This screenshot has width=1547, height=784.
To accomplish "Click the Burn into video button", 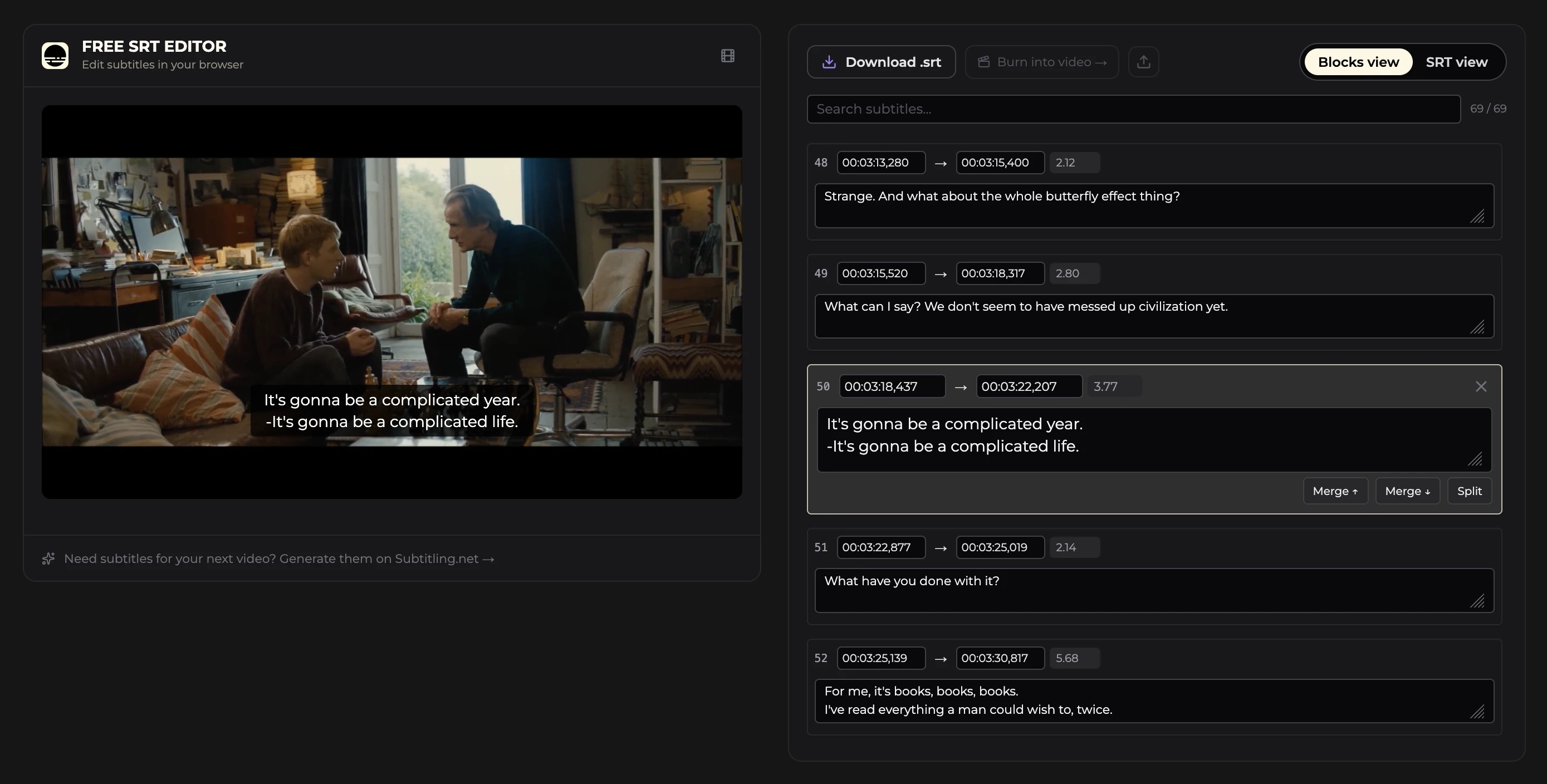I will [x=1042, y=61].
